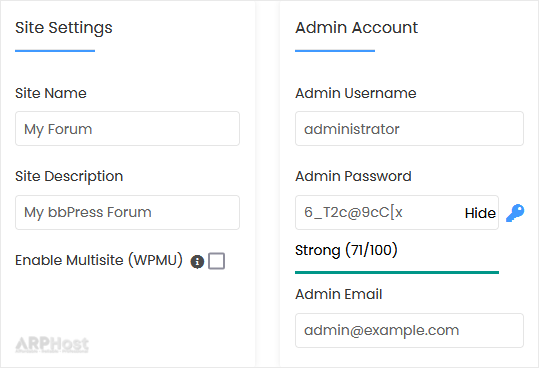Image resolution: width=539 pixels, height=368 pixels.
Task: Hide the admin password text
Action: [480, 213]
